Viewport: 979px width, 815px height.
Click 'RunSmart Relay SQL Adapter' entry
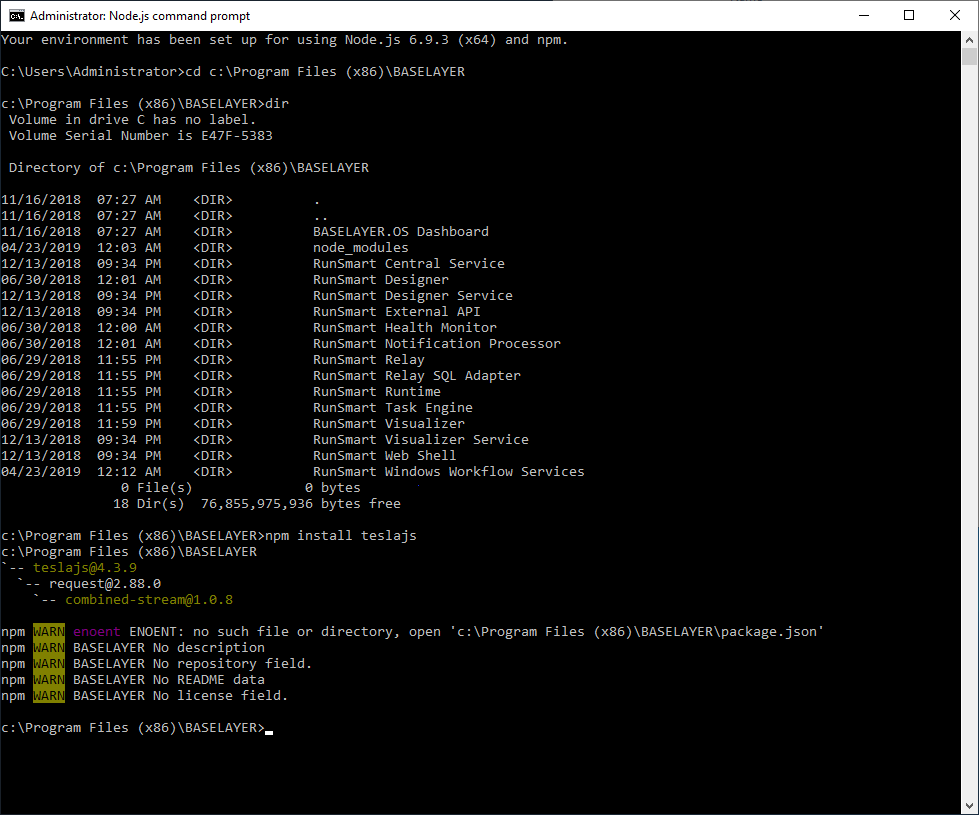416,376
